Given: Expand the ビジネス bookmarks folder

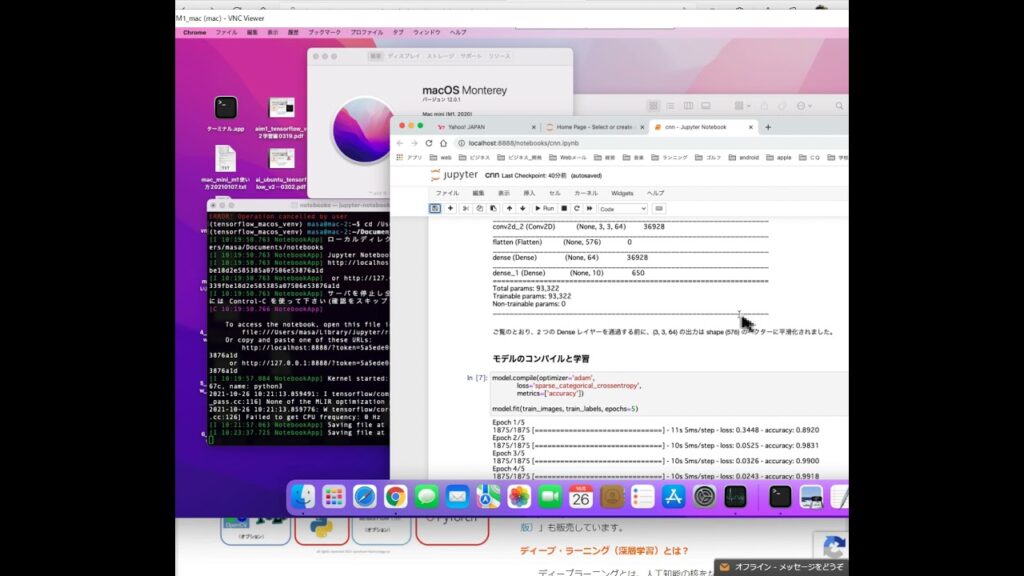Looking at the screenshot, I should [479, 156].
